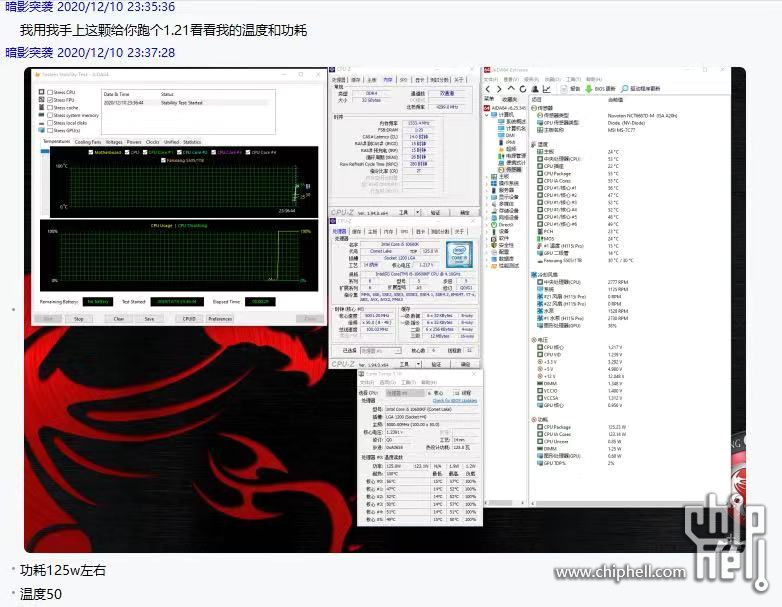Open 文件 menu in AIDA64 Extreme
This screenshot has height=607, width=782.
pyautogui.click(x=491, y=80)
